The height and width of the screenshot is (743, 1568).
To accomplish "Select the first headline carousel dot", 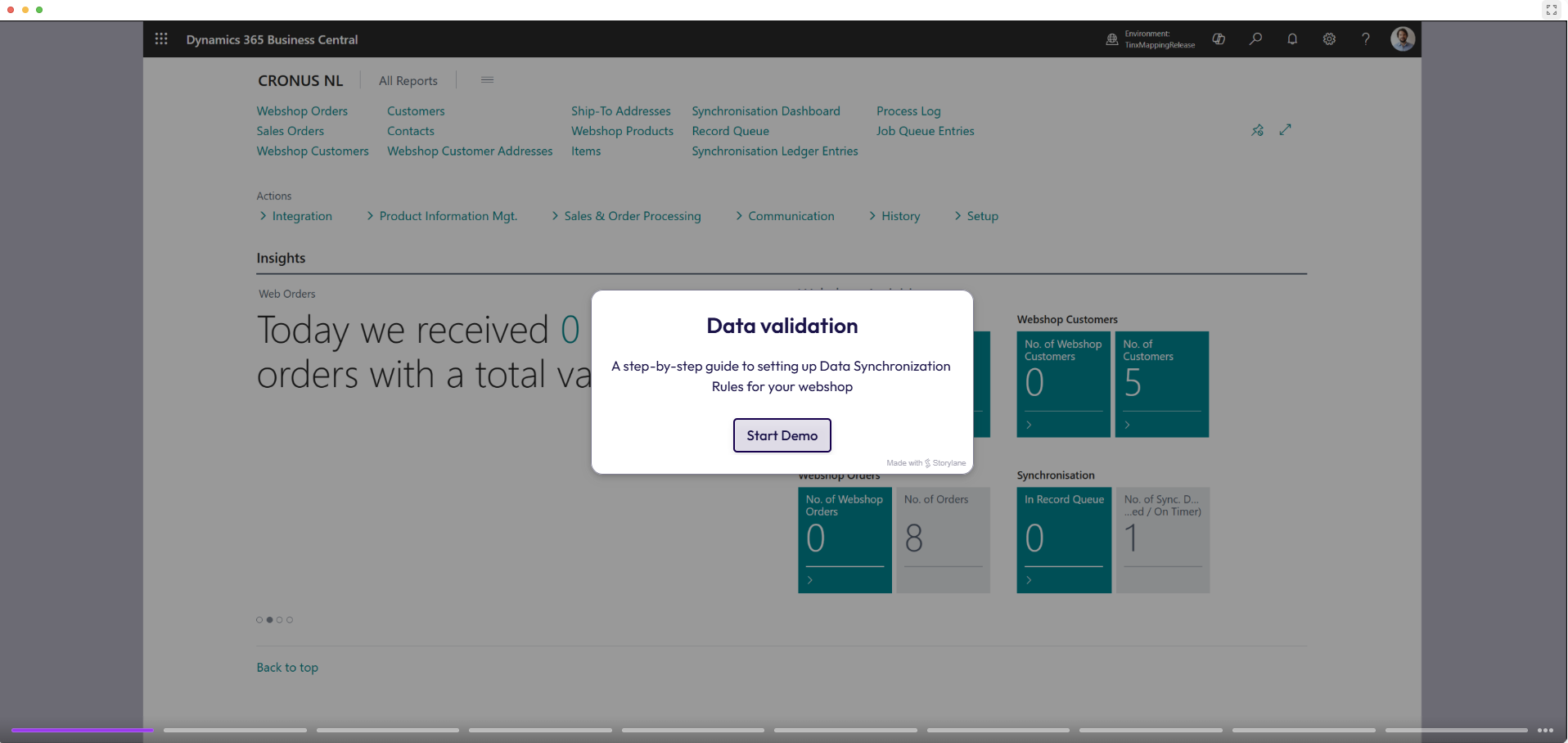I will 259,619.
